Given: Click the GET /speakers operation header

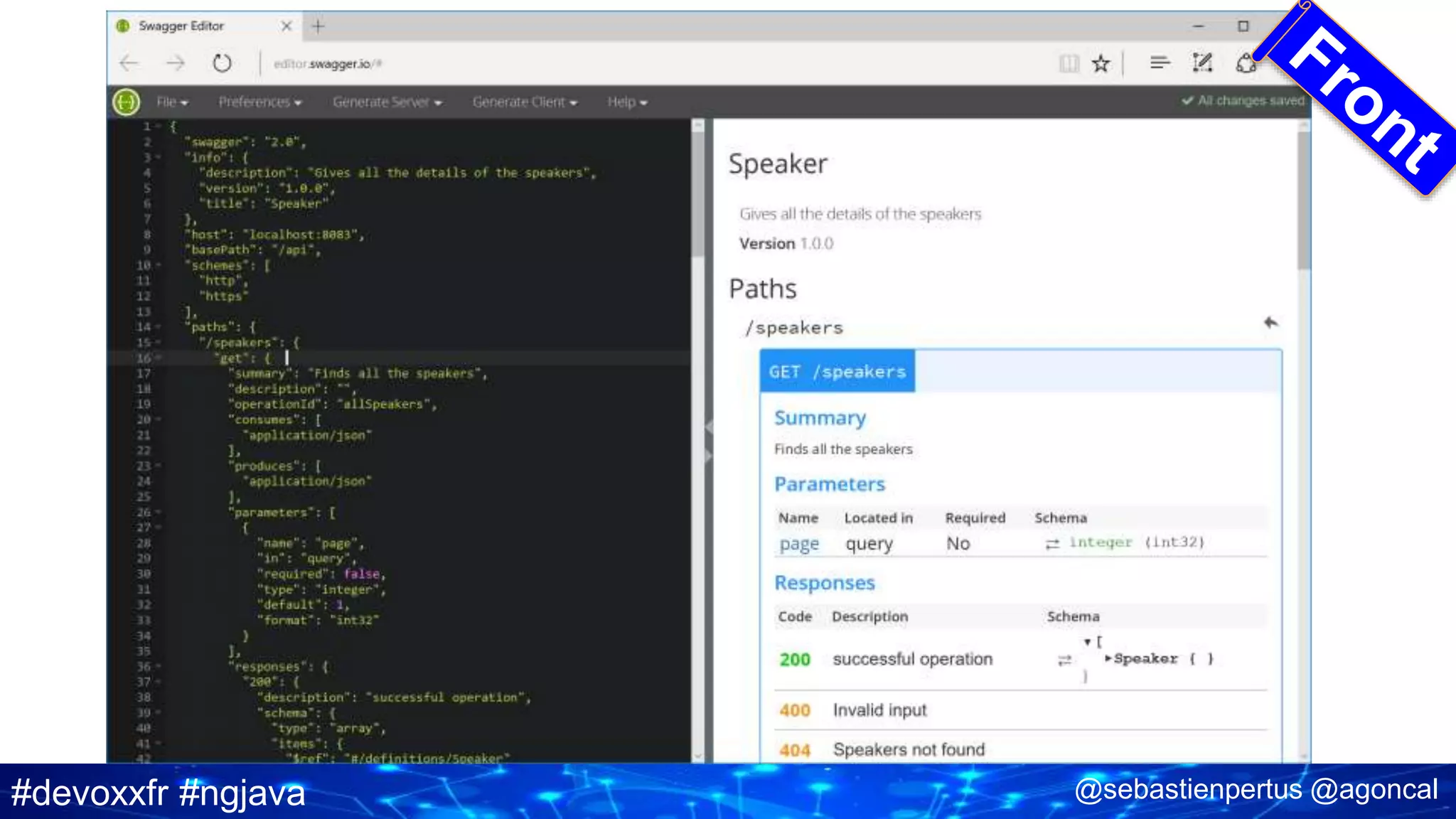Looking at the screenshot, I should (x=837, y=372).
